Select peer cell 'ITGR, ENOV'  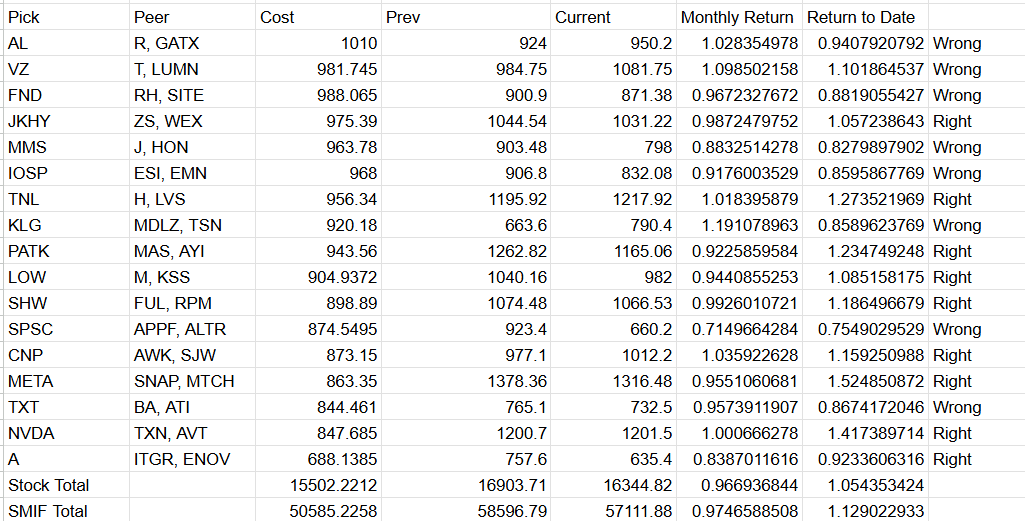coord(192,459)
